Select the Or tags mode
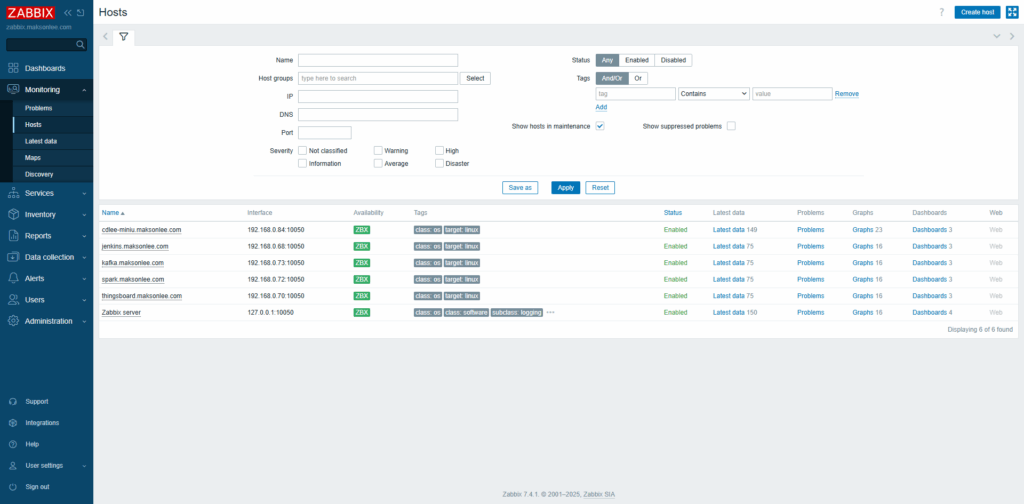1024x504 pixels. 638,78
